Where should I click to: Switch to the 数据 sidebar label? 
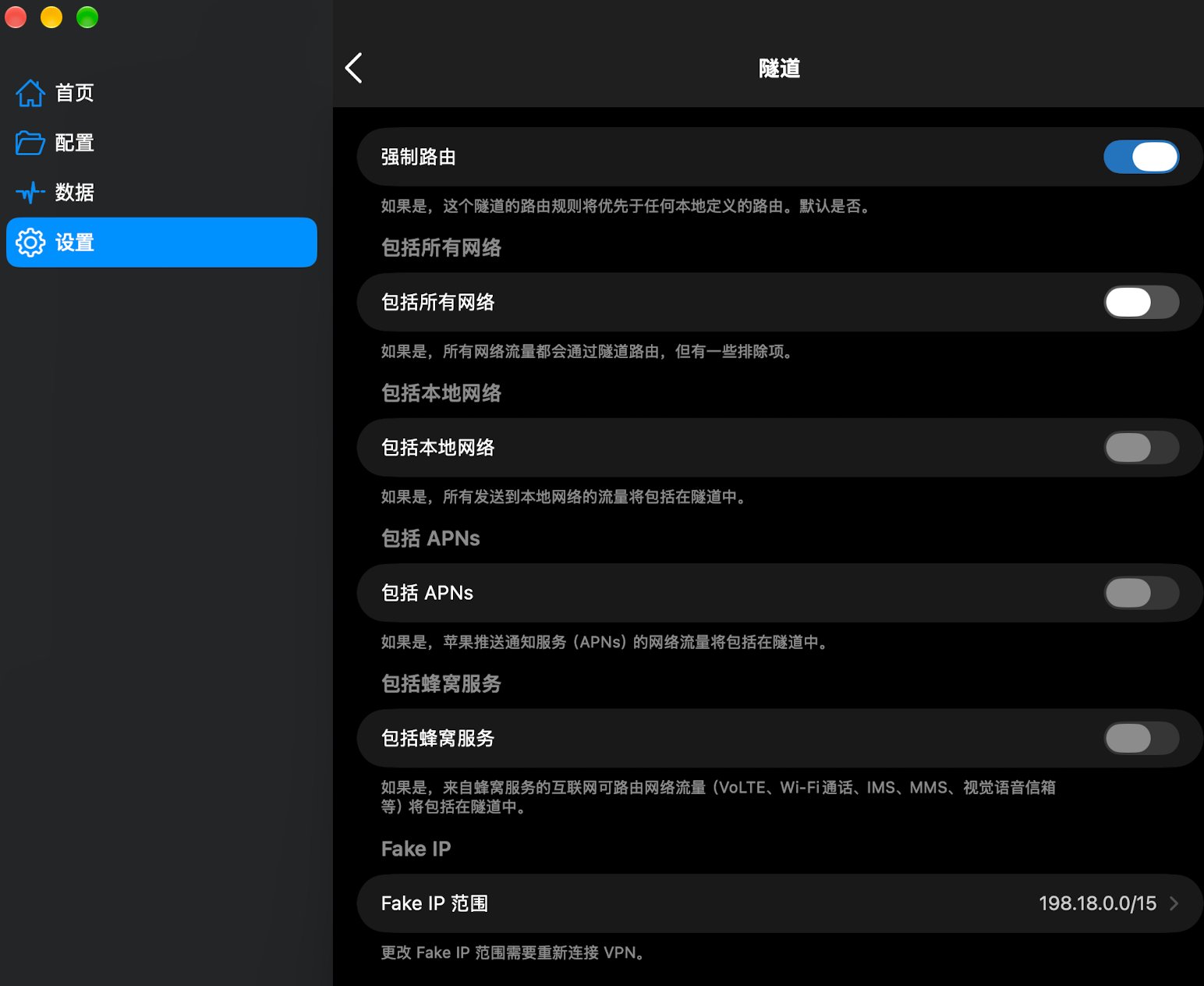click(75, 192)
